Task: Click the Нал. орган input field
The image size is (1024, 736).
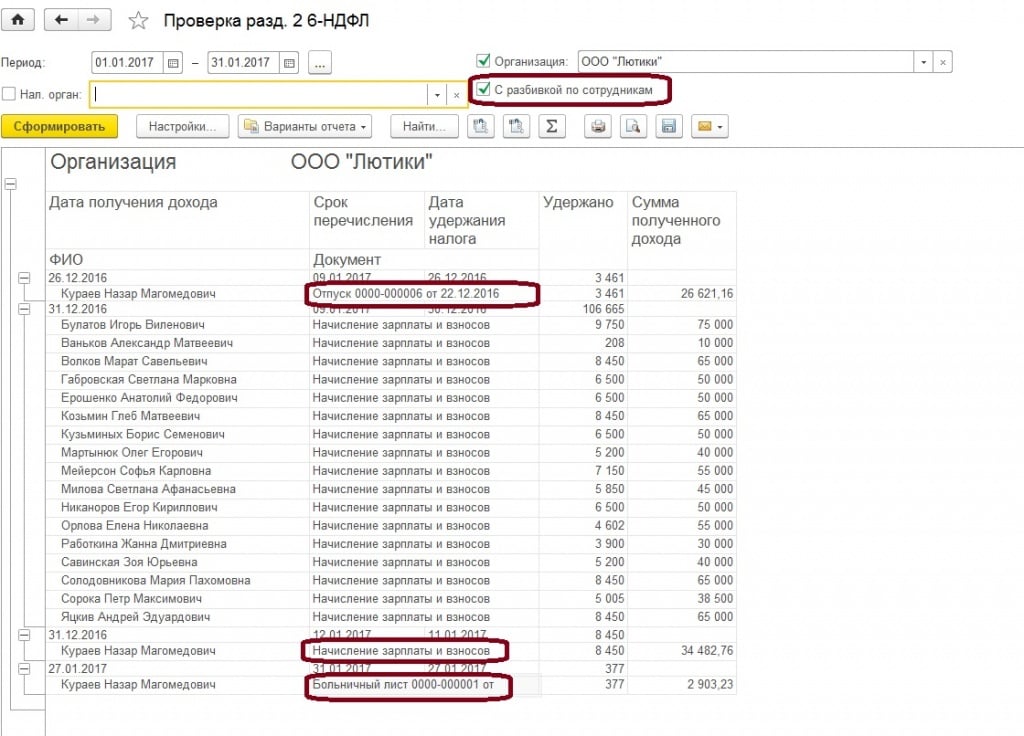Action: pos(259,94)
